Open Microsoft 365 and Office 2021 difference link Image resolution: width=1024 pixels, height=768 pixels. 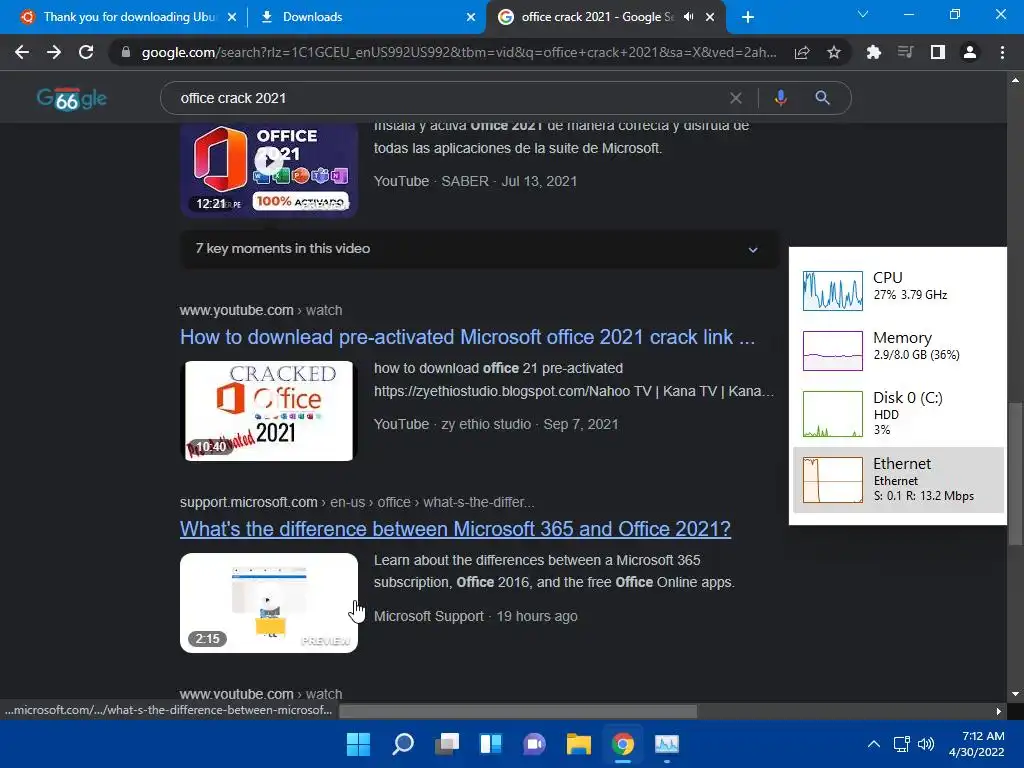pyautogui.click(x=455, y=529)
